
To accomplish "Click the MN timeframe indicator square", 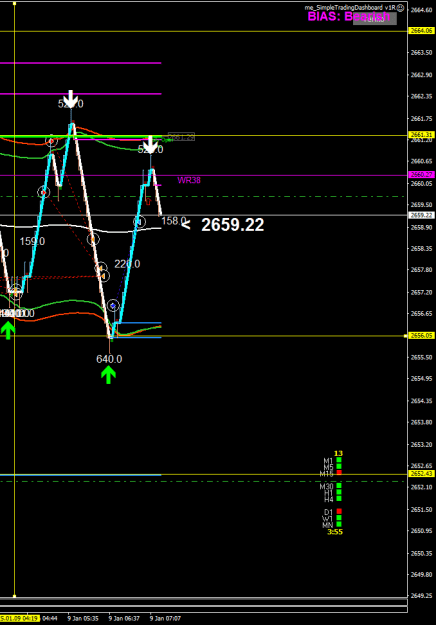I will point(339,525).
